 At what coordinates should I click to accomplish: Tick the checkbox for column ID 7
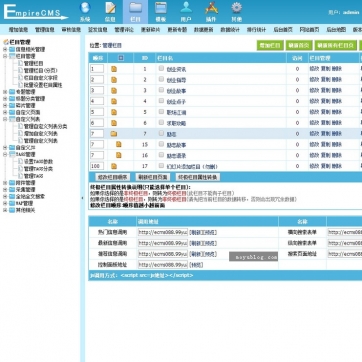coord(161,133)
